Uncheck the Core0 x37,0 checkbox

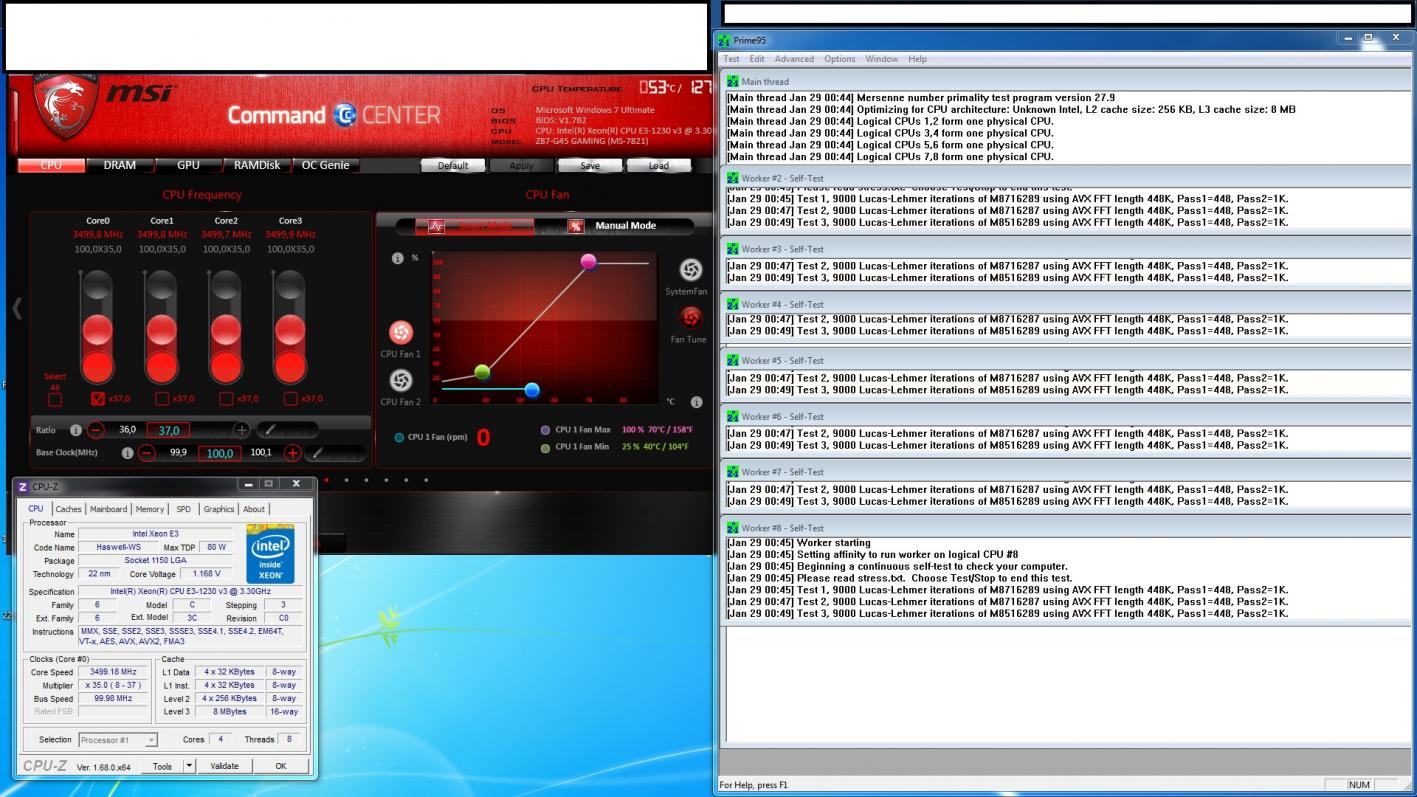98,398
